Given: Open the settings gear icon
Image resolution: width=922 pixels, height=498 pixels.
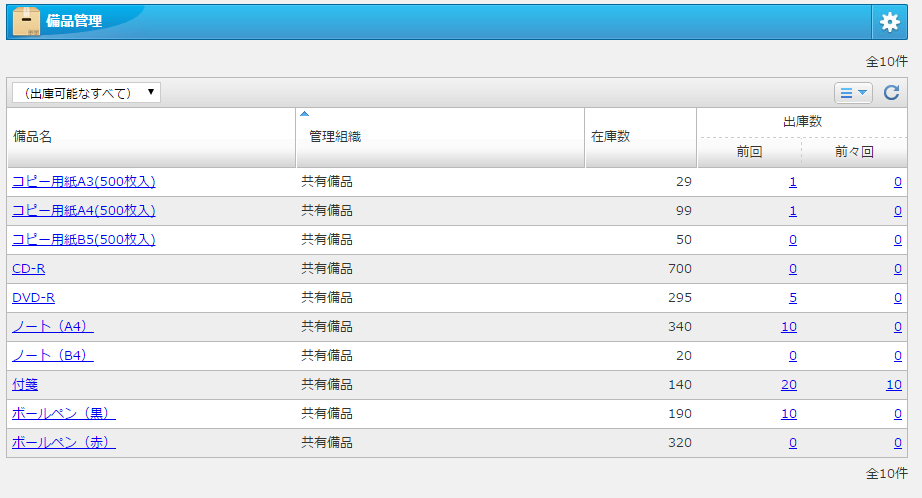Looking at the screenshot, I should coord(889,22).
